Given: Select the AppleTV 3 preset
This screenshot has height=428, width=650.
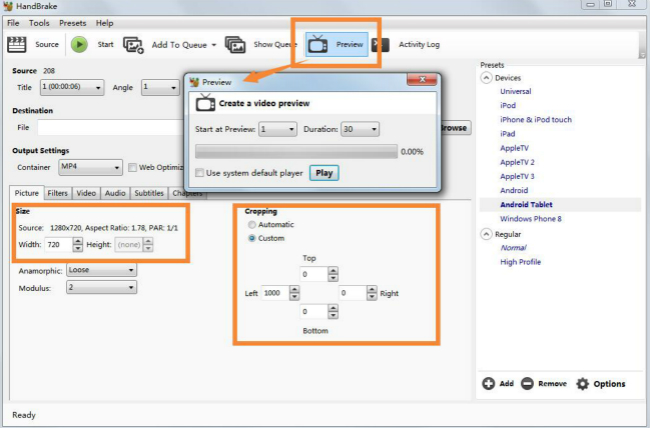Looking at the screenshot, I should point(517,176).
